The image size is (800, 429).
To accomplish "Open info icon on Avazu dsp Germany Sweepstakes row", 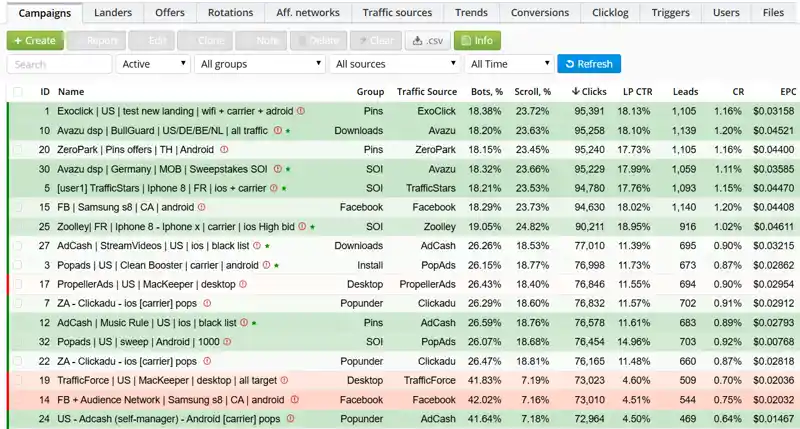I will coord(278,169).
